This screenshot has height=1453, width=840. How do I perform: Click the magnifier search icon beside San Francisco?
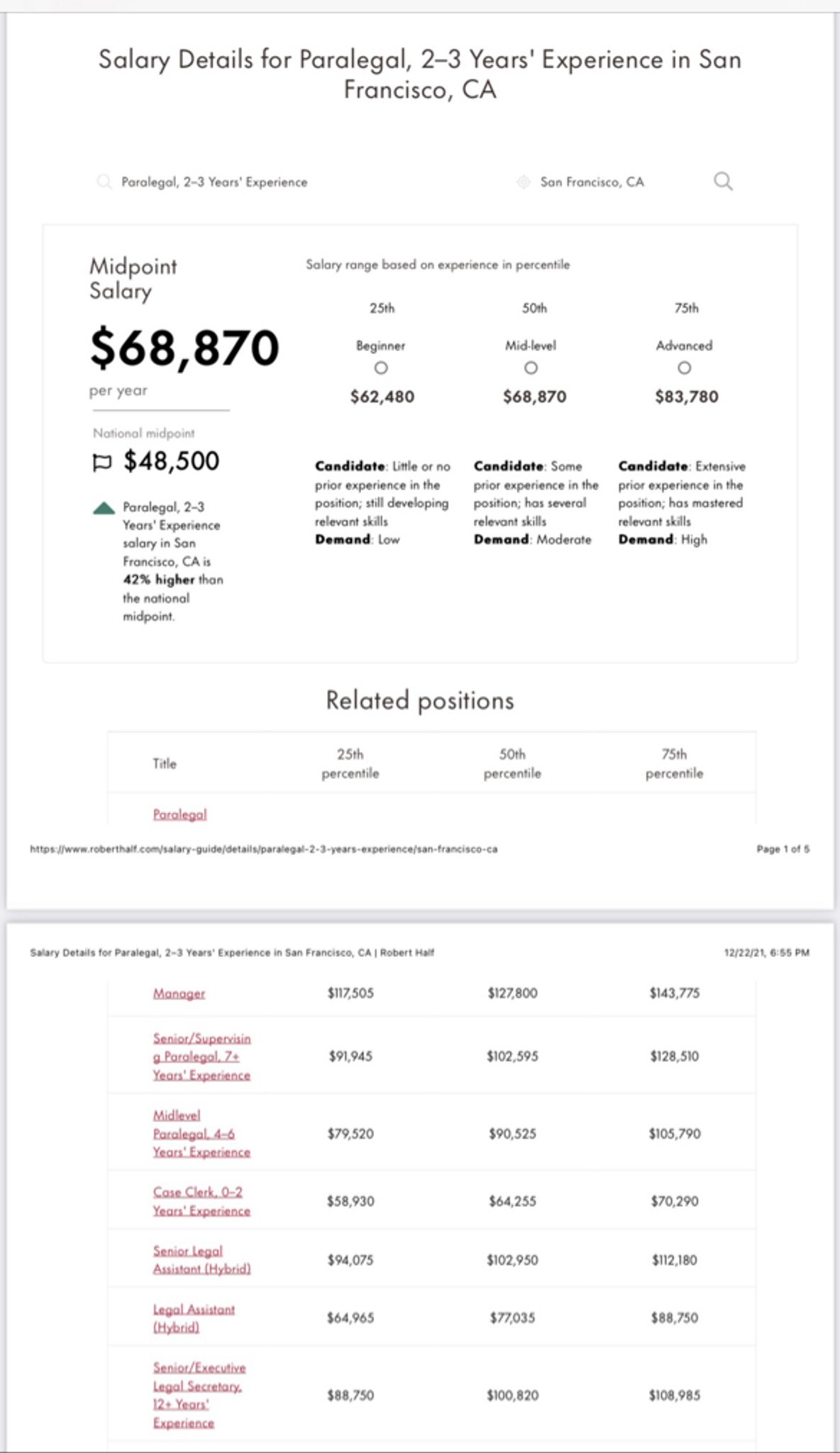(723, 182)
